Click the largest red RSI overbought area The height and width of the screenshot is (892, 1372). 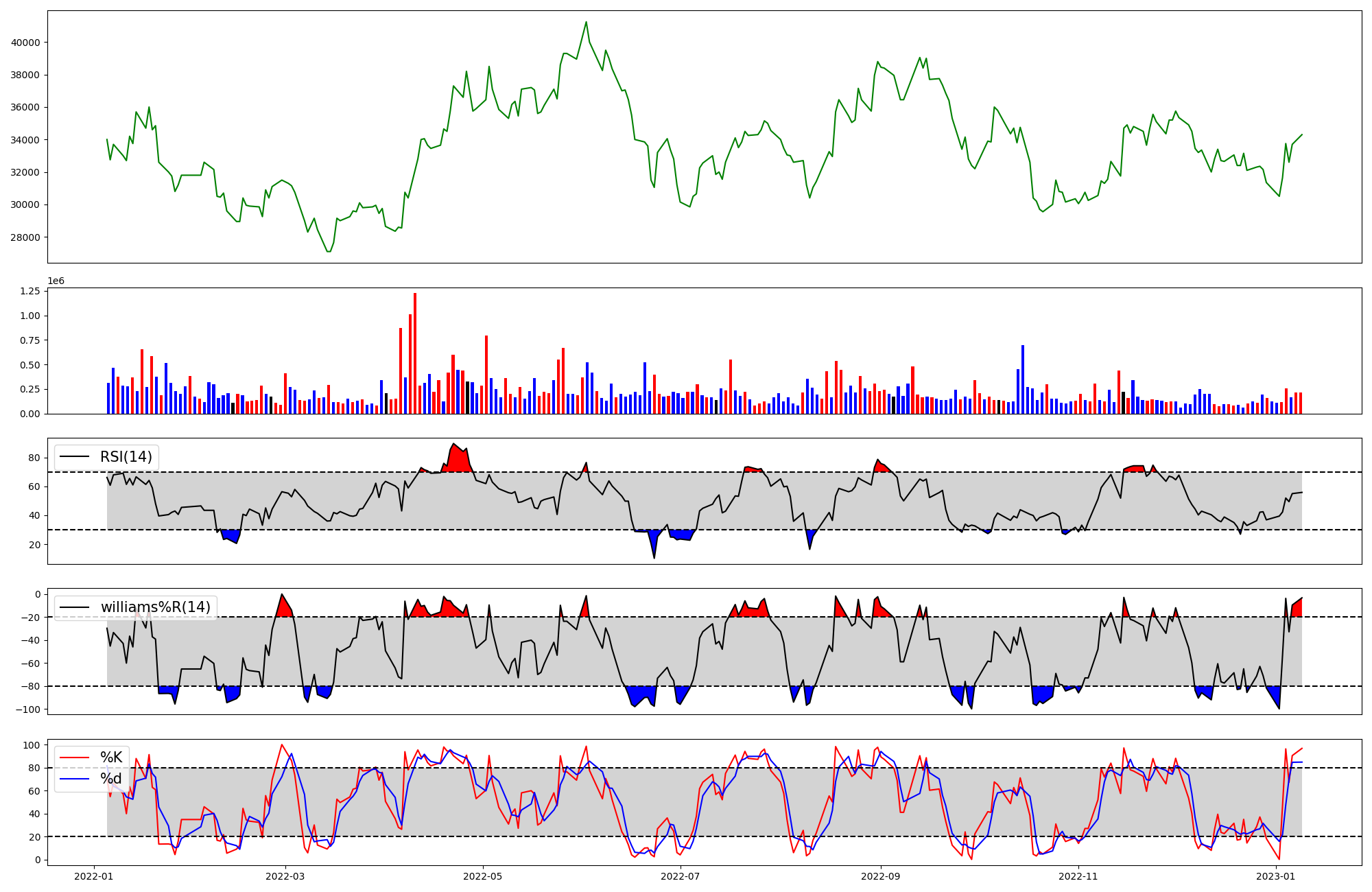457,458
